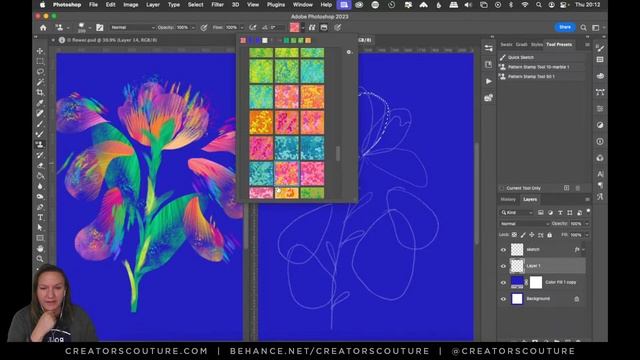Open the Layer menu
This screenshot has height=360, width=640.
tap(153, 5)
